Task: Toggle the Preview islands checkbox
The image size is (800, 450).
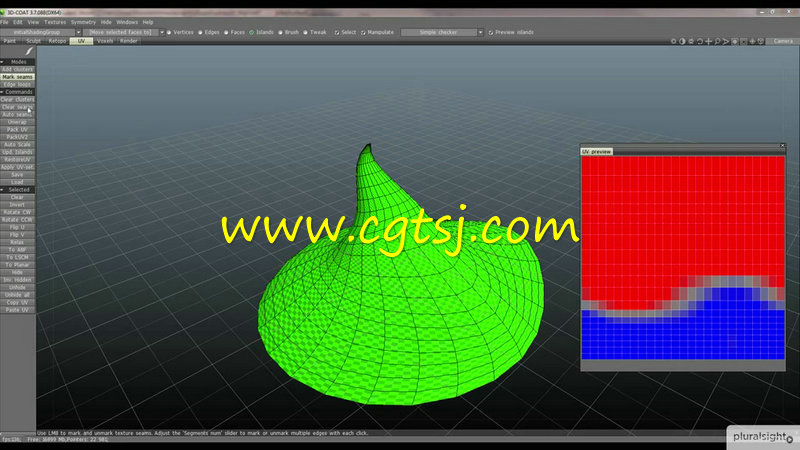Action: 491,32
